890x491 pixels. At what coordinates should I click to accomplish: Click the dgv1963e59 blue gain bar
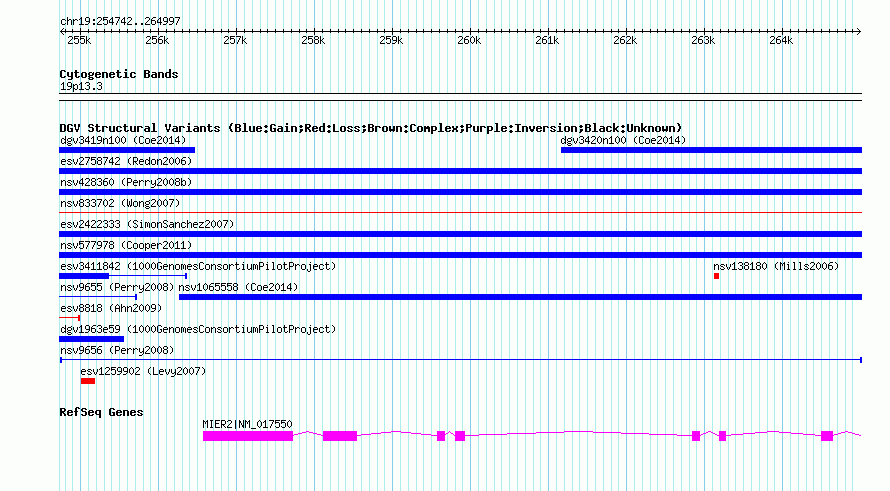(91, 339)
